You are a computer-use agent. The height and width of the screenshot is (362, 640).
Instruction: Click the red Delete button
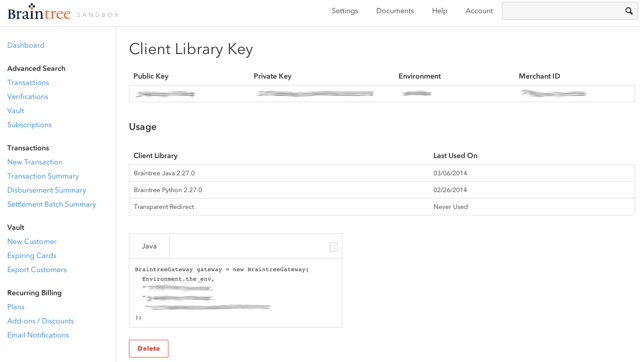pos(149,349)
